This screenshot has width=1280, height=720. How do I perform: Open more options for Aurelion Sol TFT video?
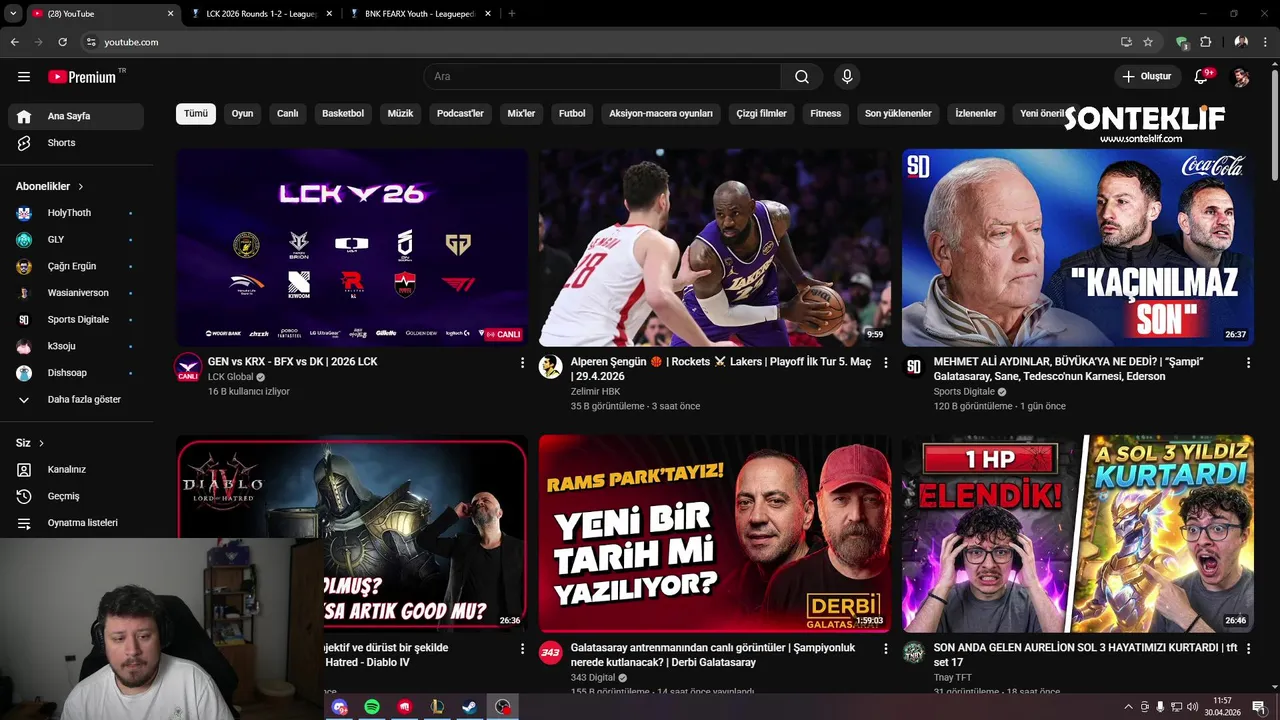1248,649
